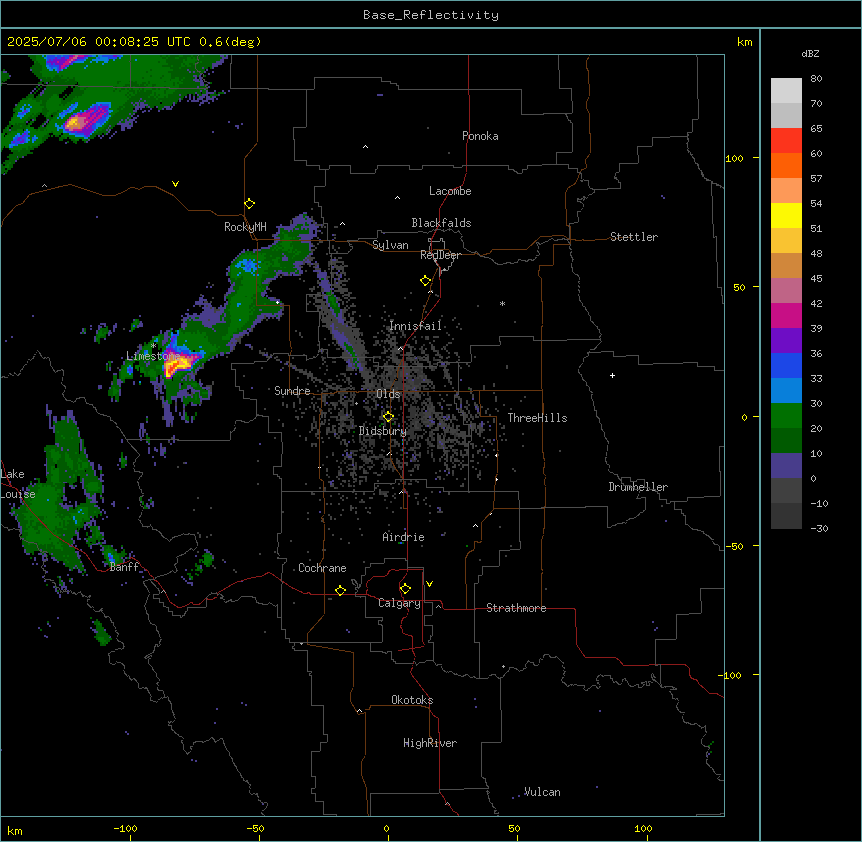The image size is (862, 842).
Task: Click the 57 value in dBZ legend
Action: point(816,179)
